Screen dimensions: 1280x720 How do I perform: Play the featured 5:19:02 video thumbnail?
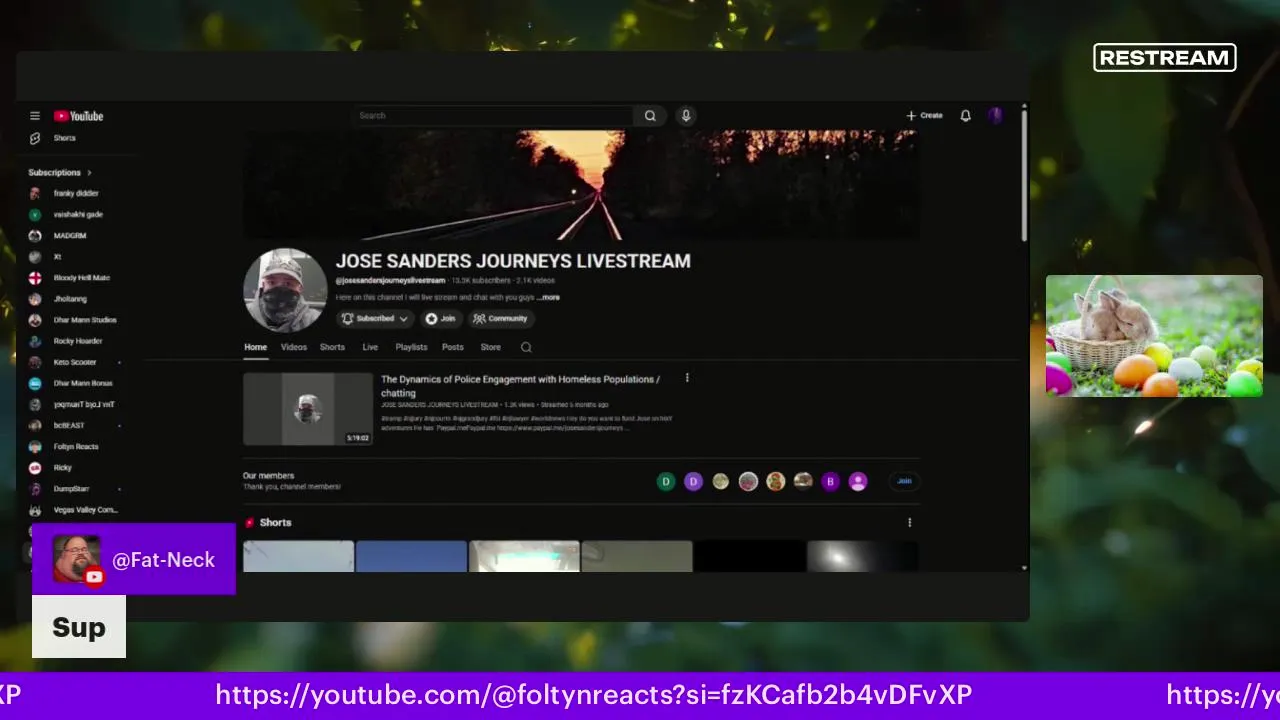(x=308, y=409)
